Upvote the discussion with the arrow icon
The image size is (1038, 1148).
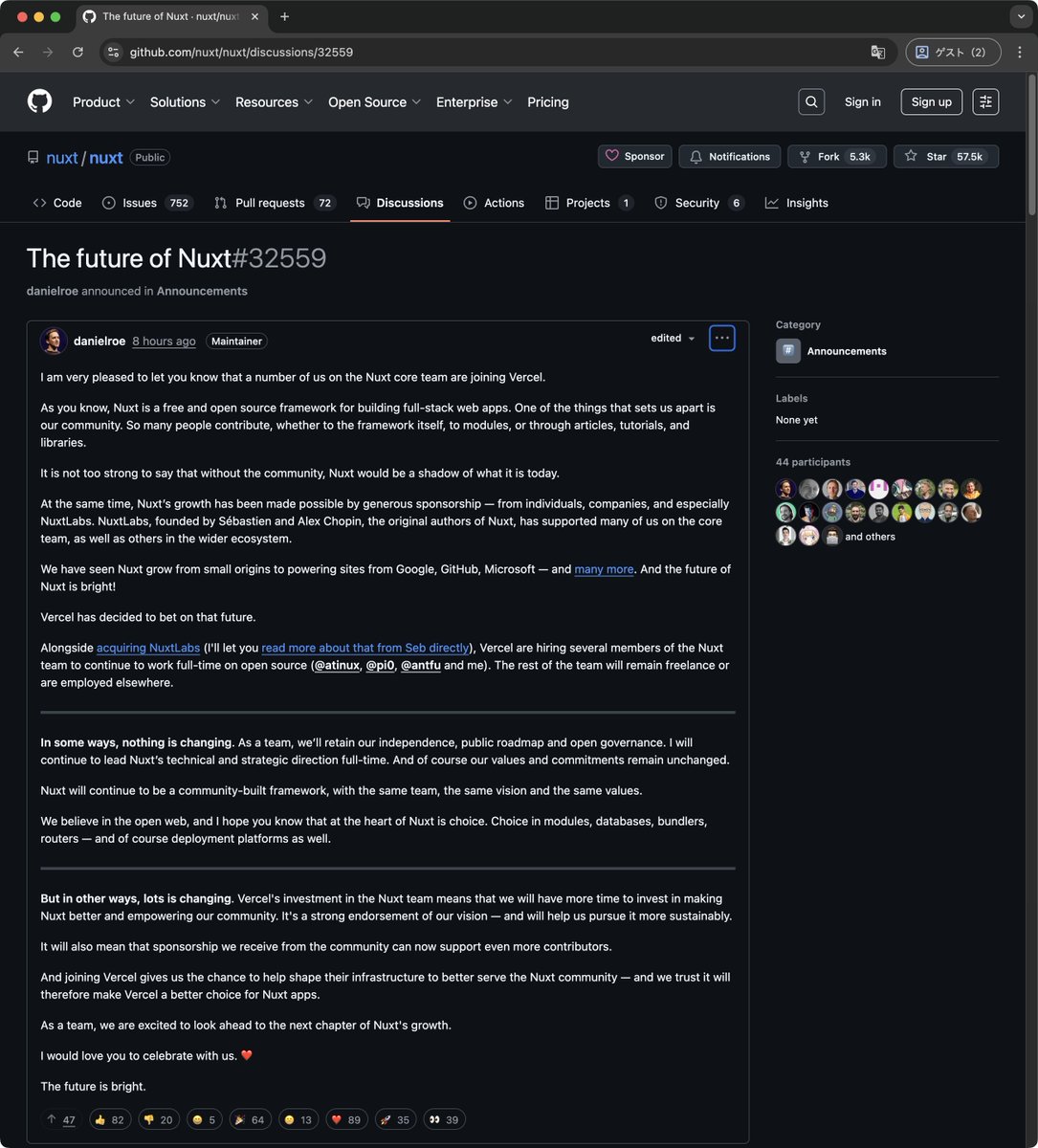coord(60,1120)
